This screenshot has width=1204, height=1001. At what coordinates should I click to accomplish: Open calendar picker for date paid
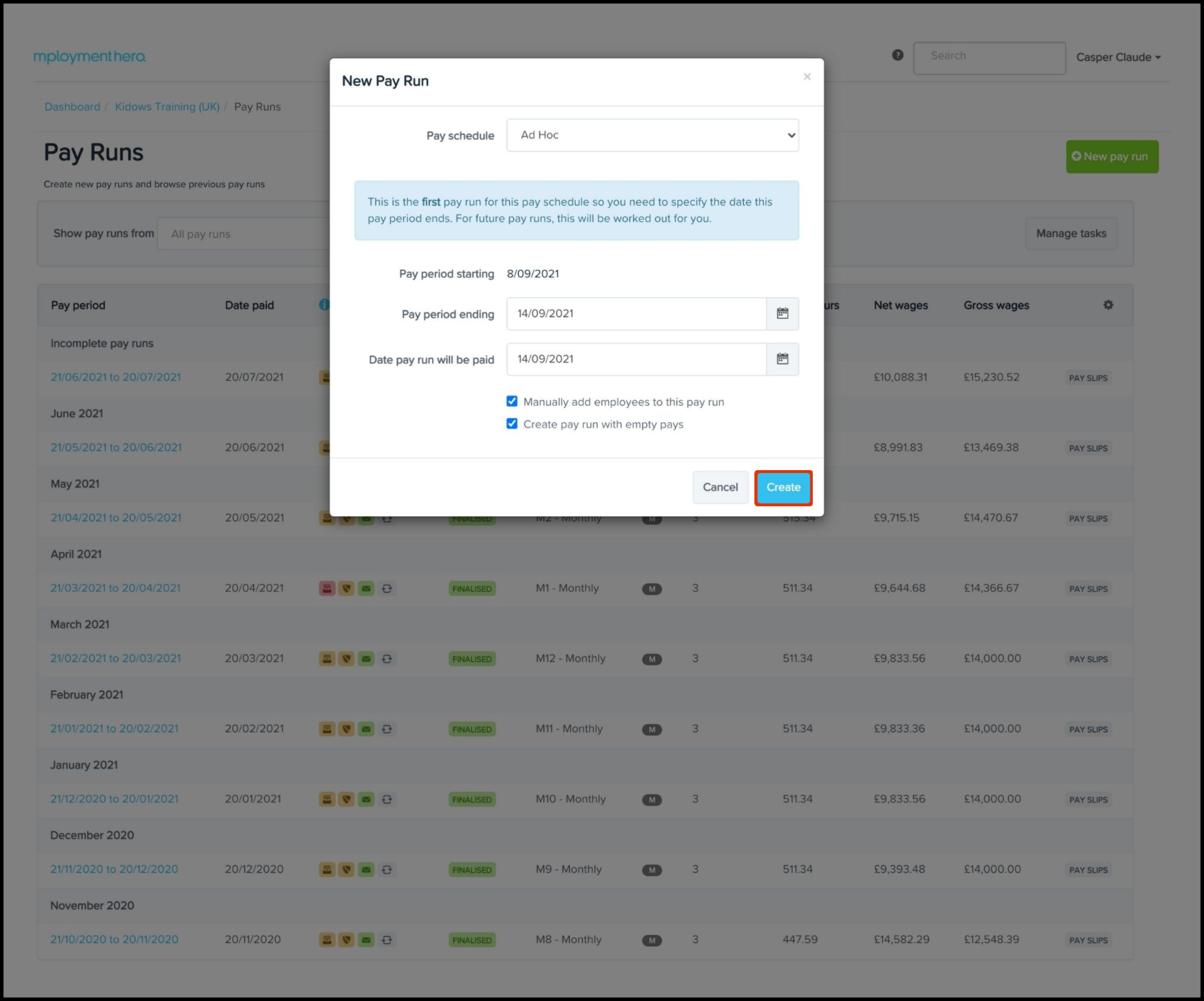point(782,359)
